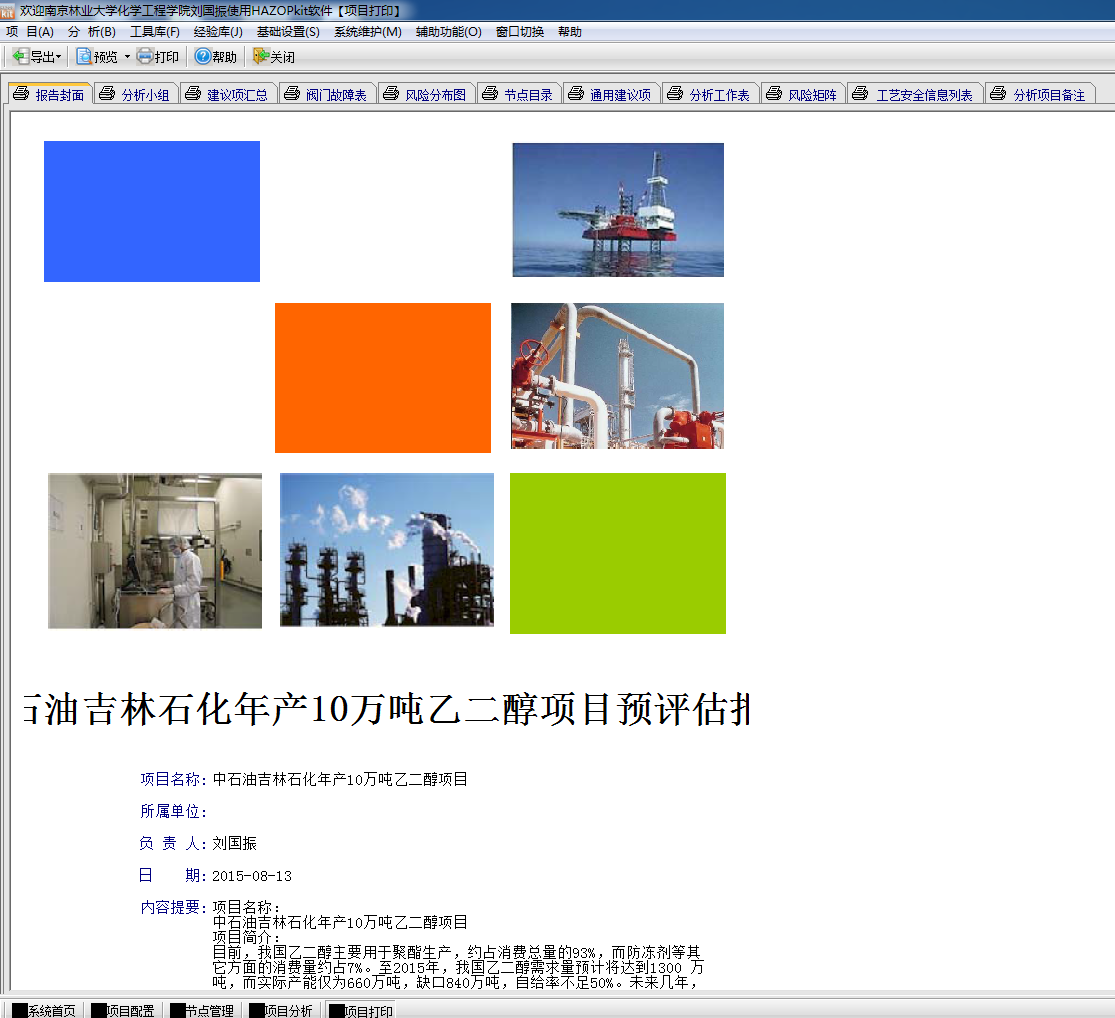Switch to the 项目打印 bottom window tab

click(x=361, y=1010)
